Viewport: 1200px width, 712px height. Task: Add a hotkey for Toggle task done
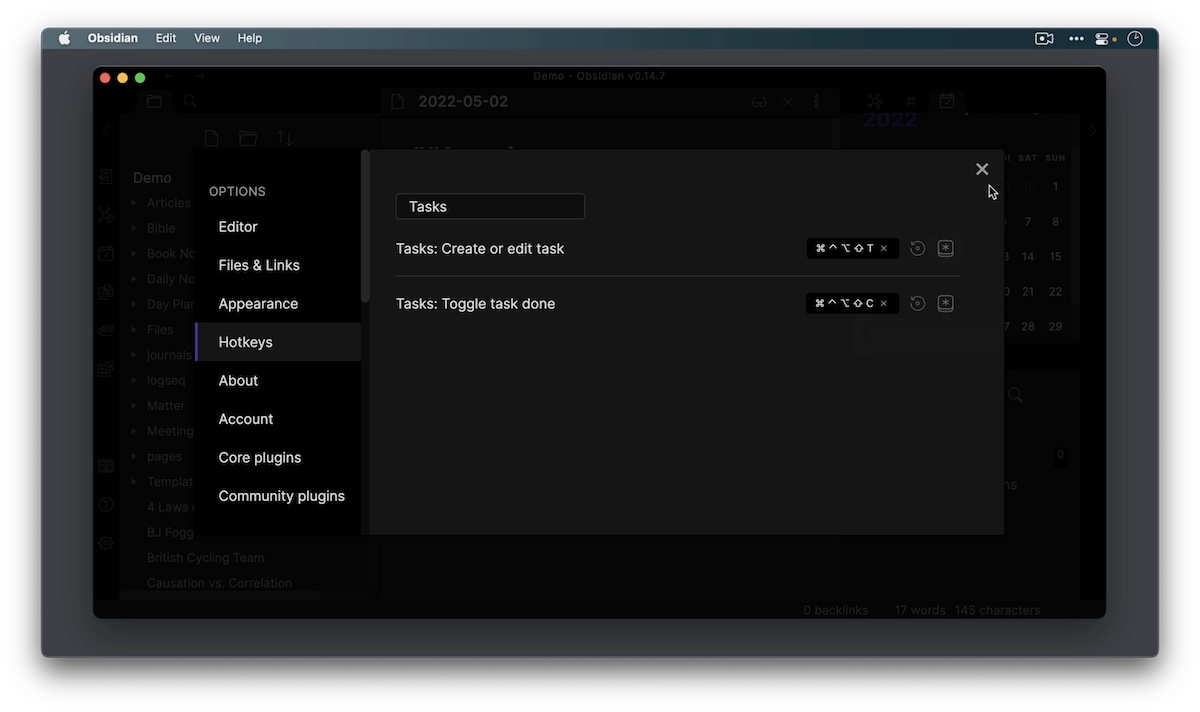pos(946,304)
